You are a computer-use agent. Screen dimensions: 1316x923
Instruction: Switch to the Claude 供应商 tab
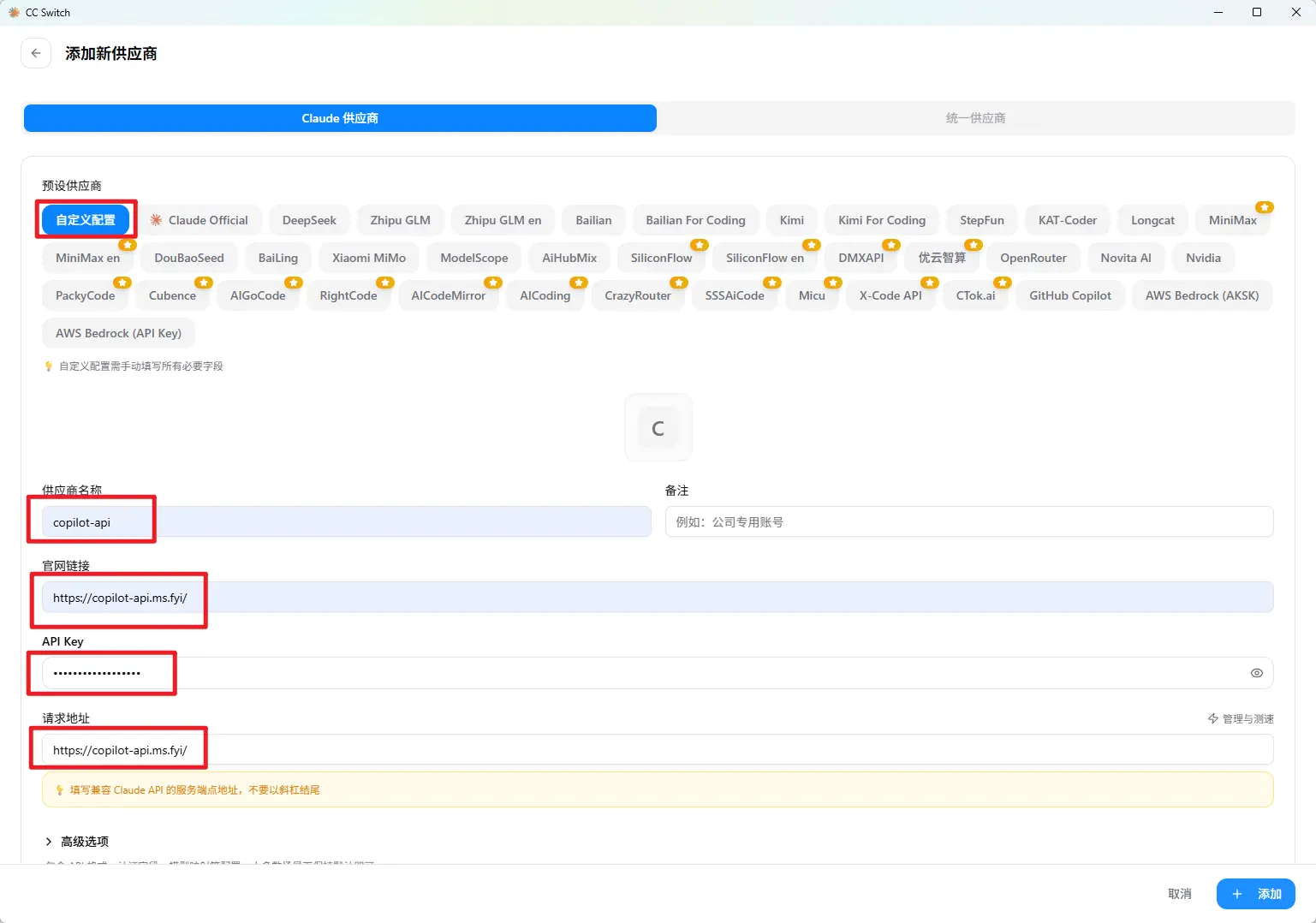tap(340, 118)
